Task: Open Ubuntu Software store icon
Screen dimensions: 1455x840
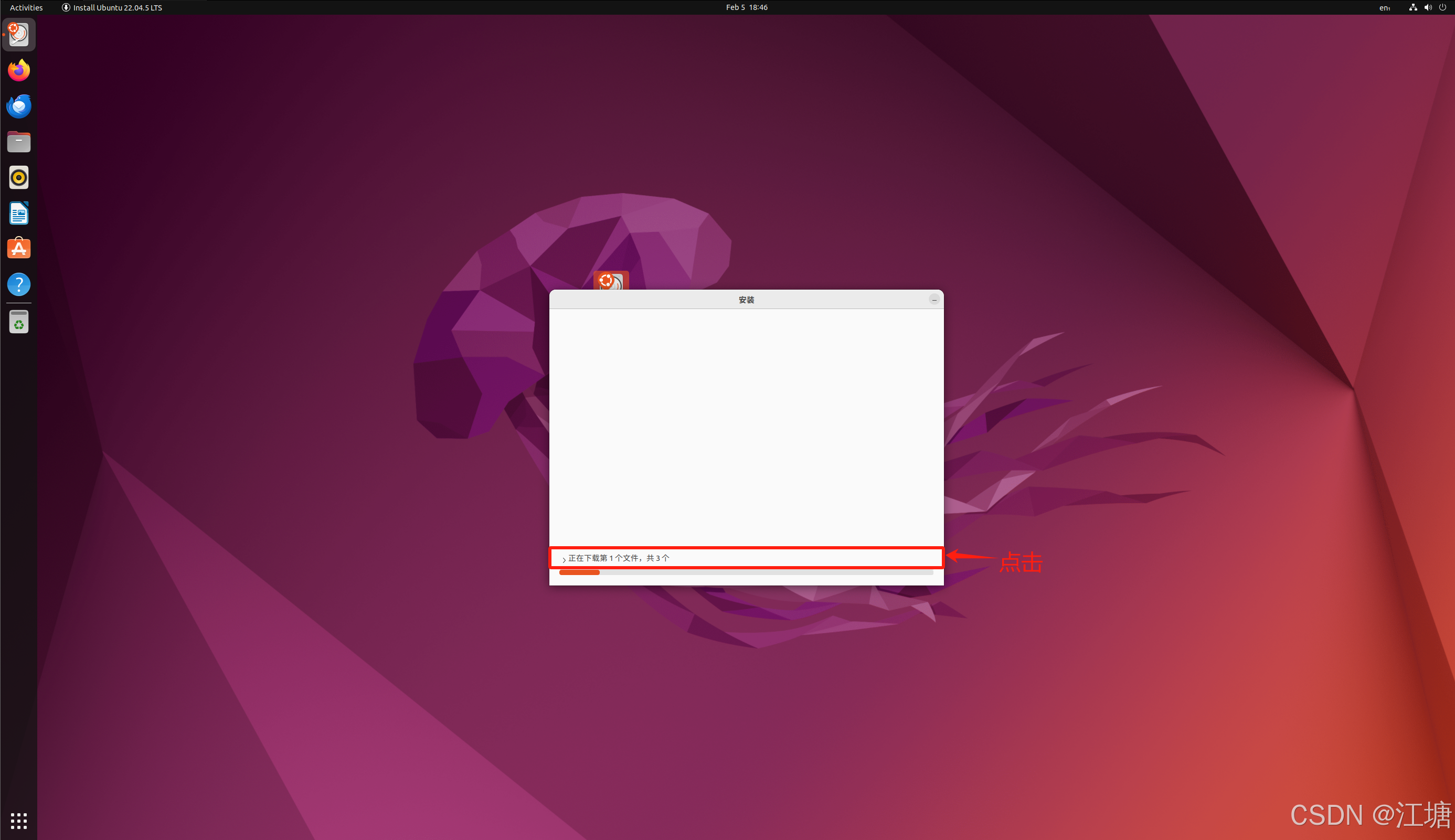Action: coord(18,249)
